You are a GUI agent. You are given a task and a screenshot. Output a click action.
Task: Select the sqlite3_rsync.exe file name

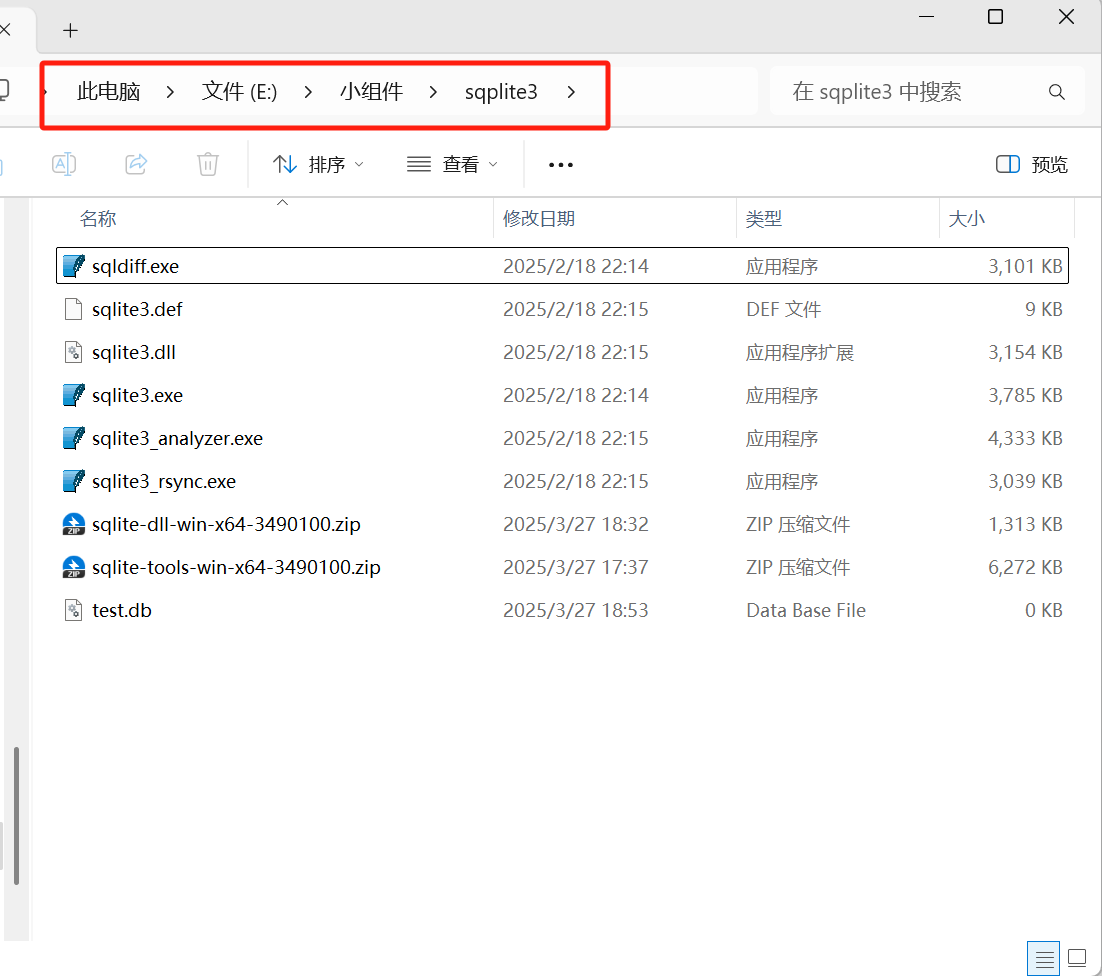point(164,481)
